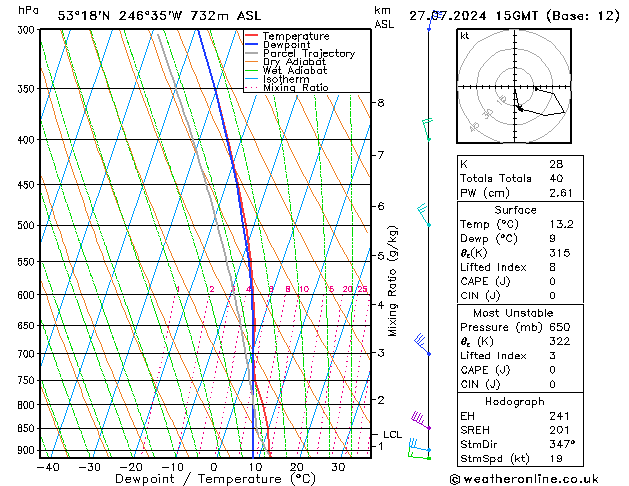Screen dimensions: 629x486
Task: Click the kt label in hodograph
Action: coord(465,36)
